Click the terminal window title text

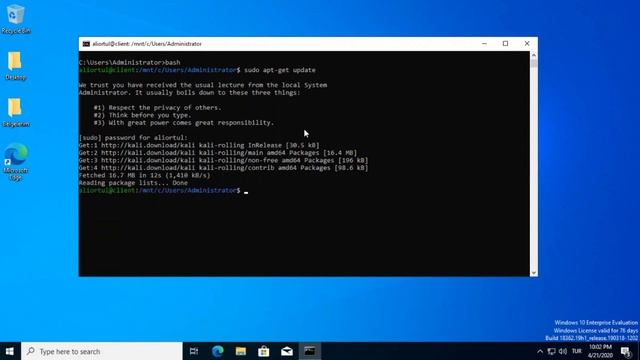pyautogui.click(x=147, y=44)
